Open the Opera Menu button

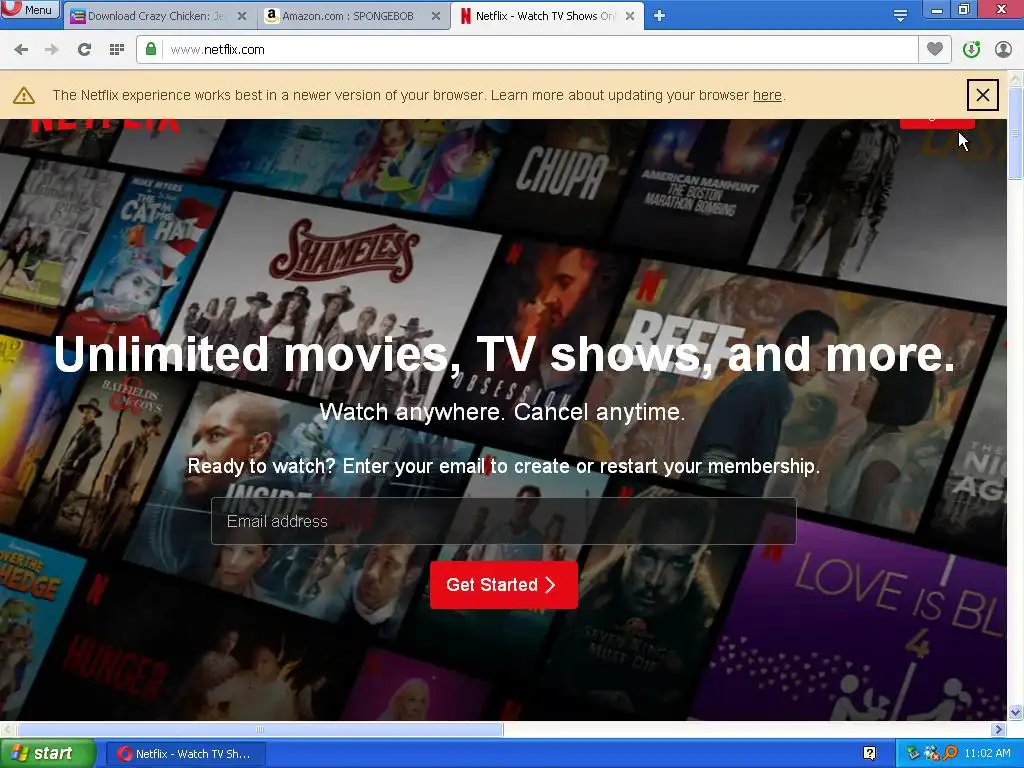pyautogui.click(x=30, y=9)
